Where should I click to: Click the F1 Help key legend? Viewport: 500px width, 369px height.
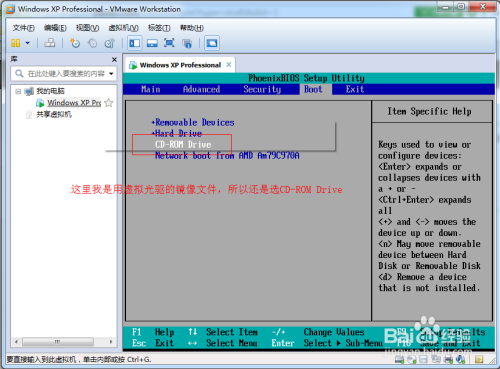pyautogui.click(x=153, y=332)
